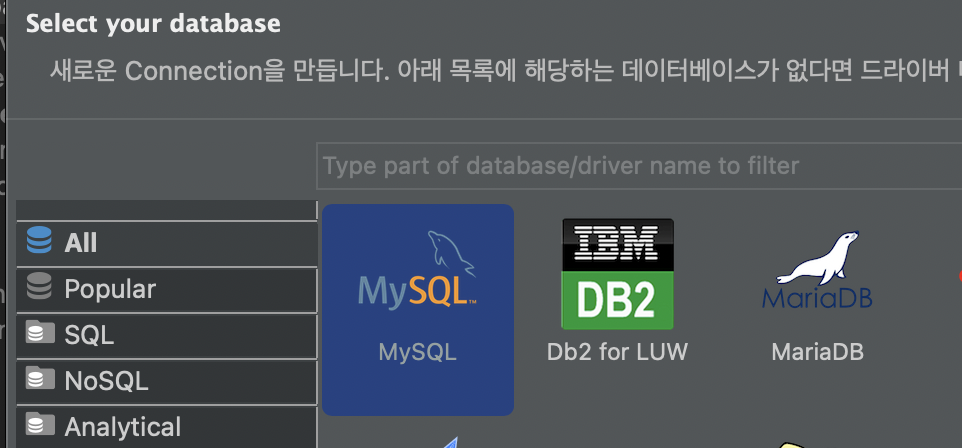Select the MySQL database tile
The width and height of the screenshot is (962, 448).
418,310
